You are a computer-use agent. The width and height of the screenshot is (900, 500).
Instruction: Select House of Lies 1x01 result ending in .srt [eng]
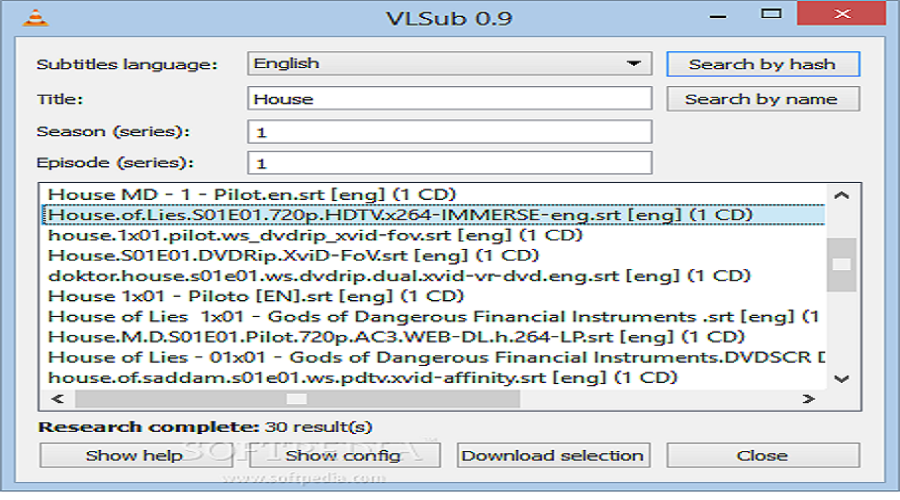(433, 317)
